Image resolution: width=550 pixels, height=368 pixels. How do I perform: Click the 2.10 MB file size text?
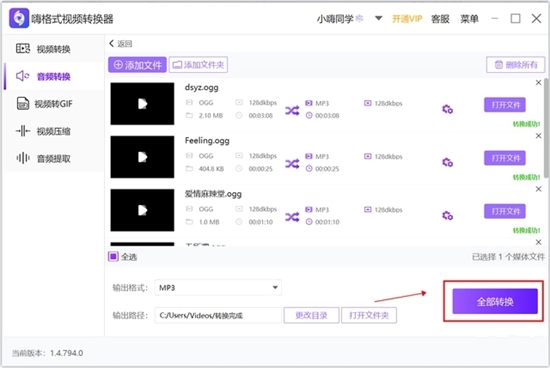coord(210,115)
